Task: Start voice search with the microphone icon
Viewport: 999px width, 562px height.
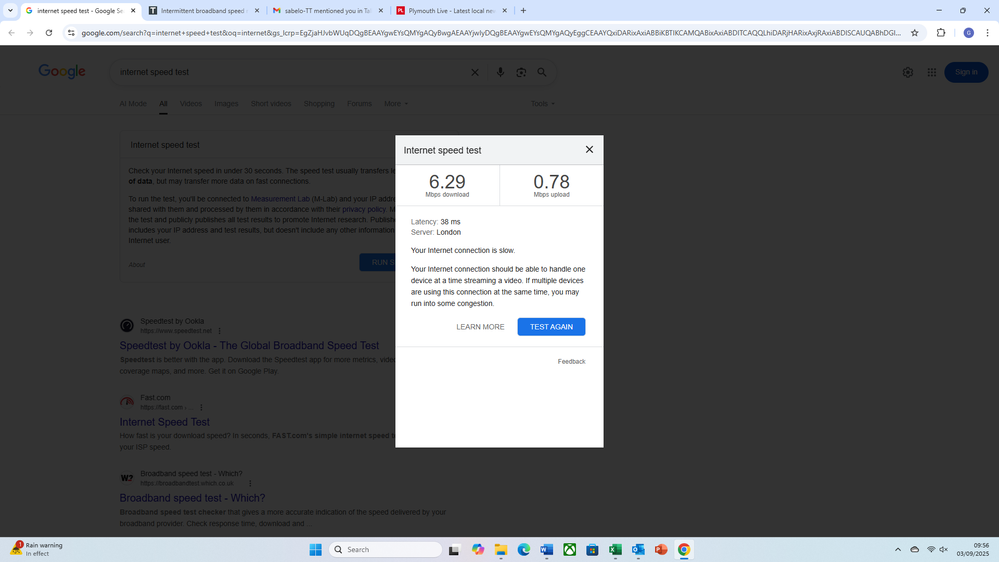Action: point(500,73)
